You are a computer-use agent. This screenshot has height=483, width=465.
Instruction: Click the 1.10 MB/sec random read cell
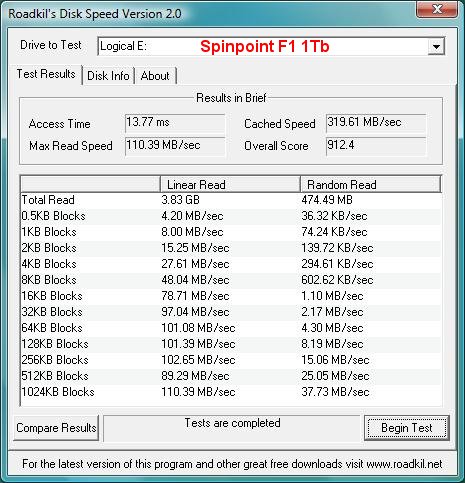pos(332,296)
